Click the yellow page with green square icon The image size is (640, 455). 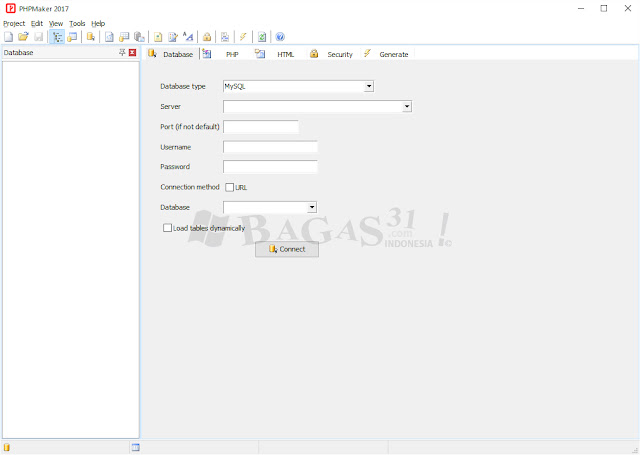point(158,37)
